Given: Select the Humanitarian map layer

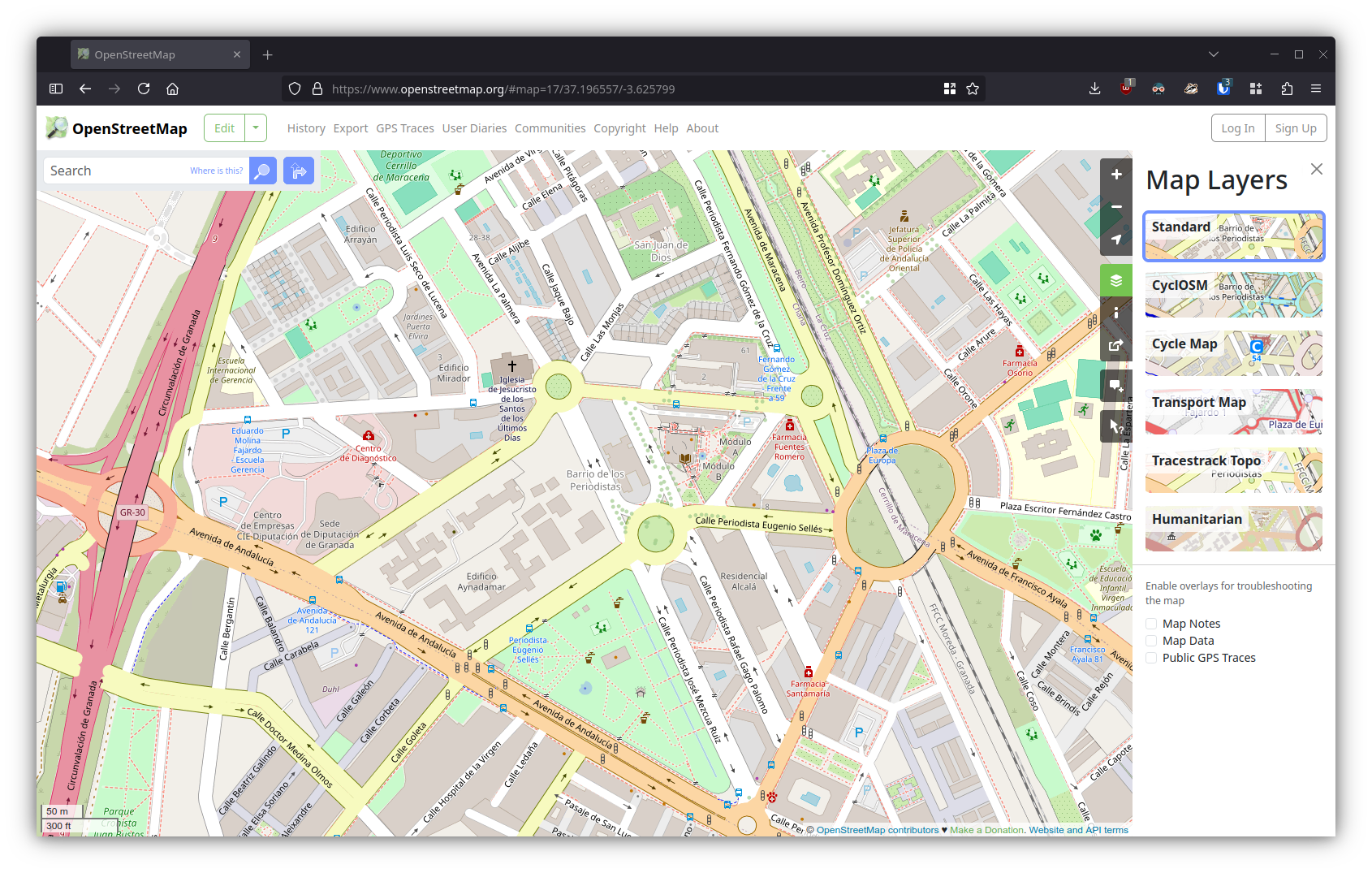Looking at the screenshot, I should [x=1234, y=529].
